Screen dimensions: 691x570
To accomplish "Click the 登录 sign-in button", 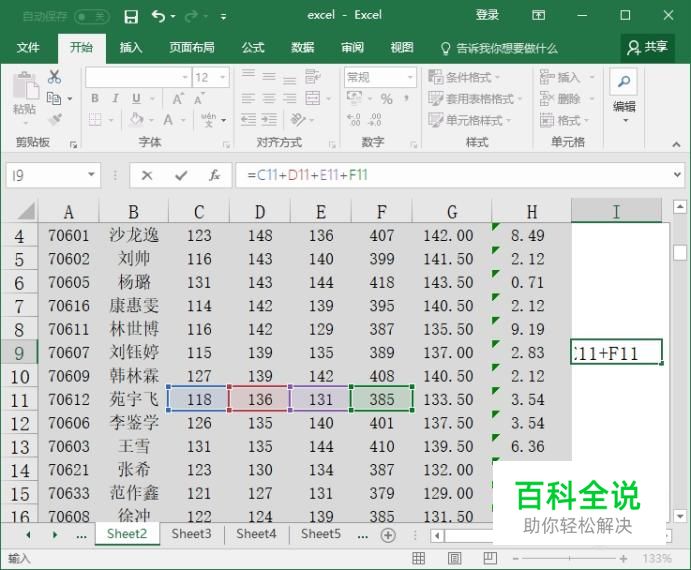I will 487,15.
